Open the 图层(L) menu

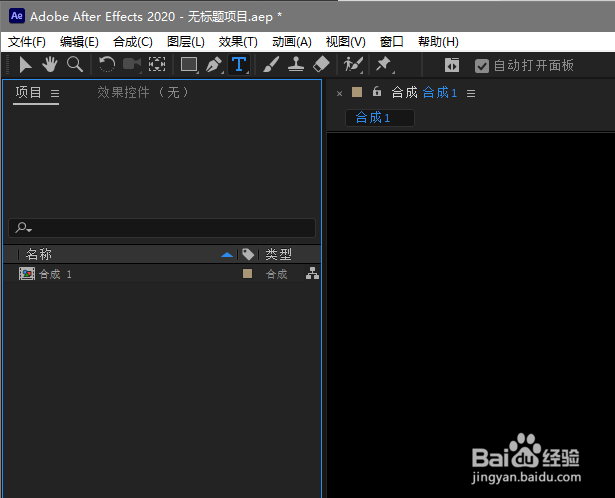(x=186, y=42)
